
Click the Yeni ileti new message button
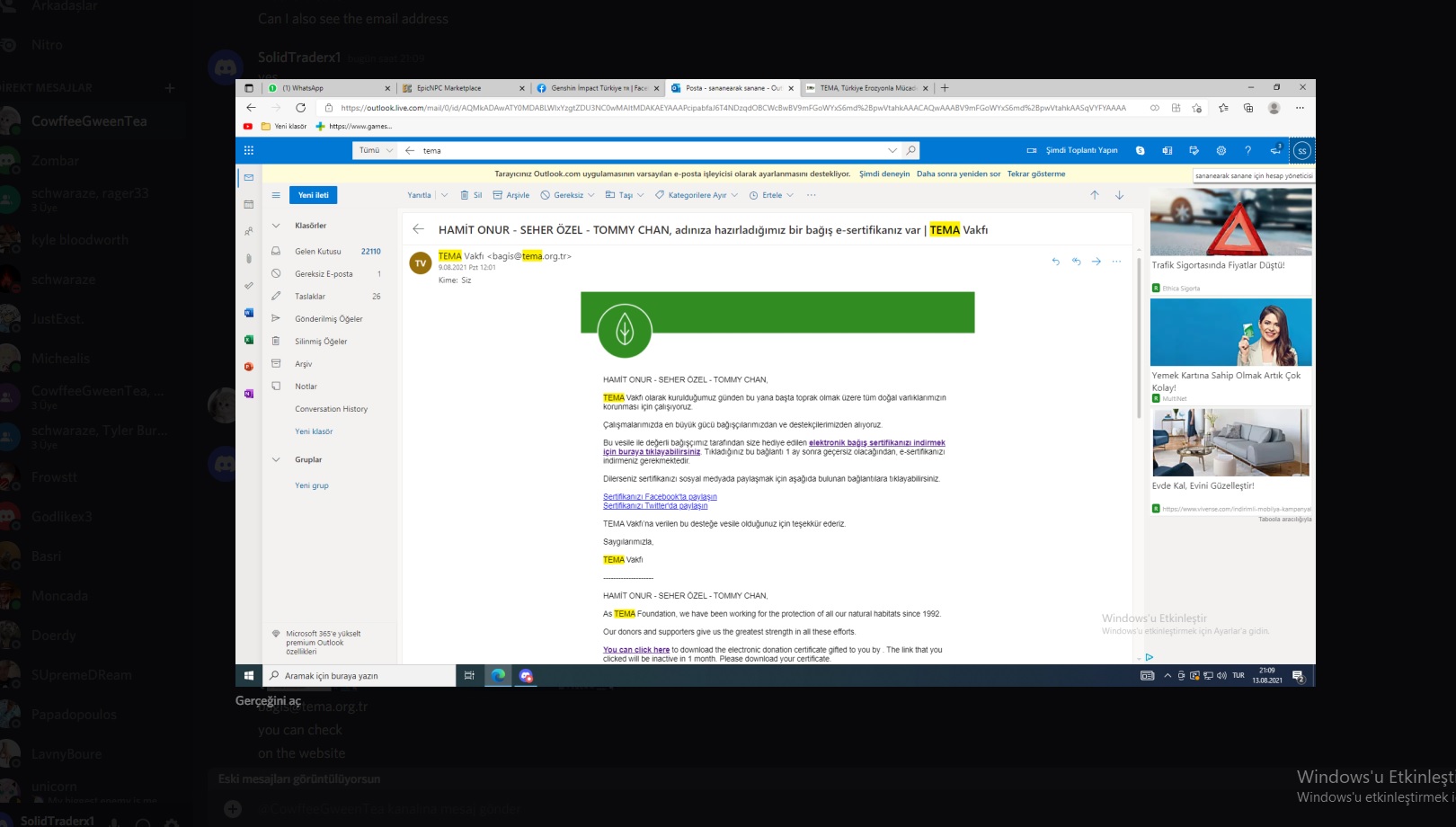314,195
